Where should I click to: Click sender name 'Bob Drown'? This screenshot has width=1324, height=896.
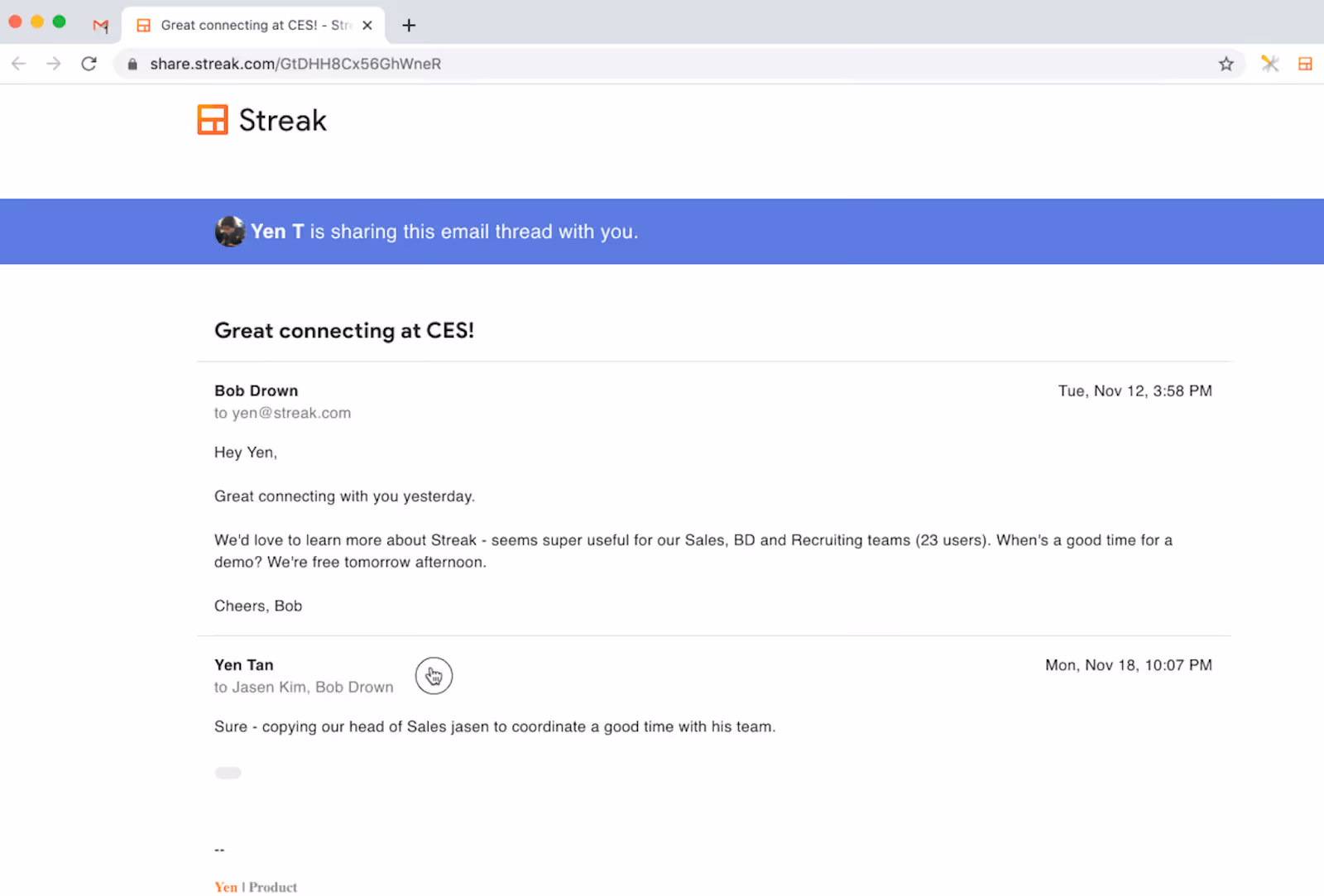tap(257, 391)
